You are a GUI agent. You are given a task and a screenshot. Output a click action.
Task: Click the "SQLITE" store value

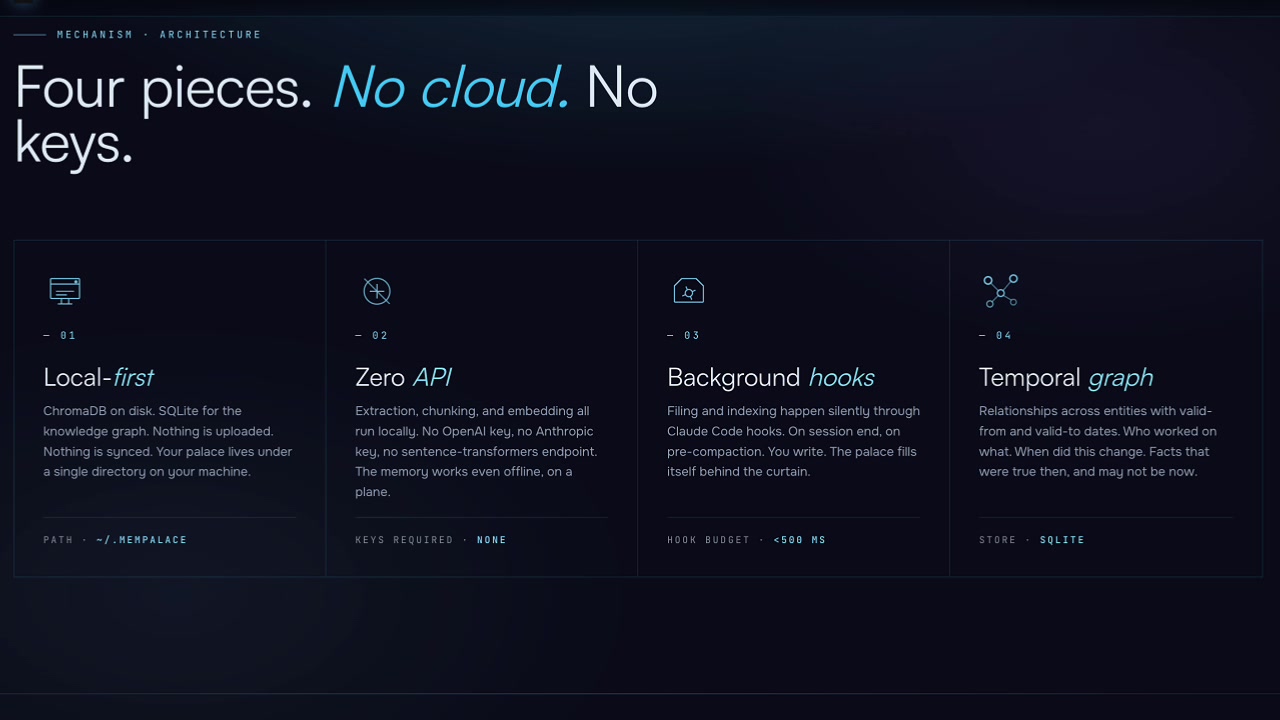pos(1062,540)
